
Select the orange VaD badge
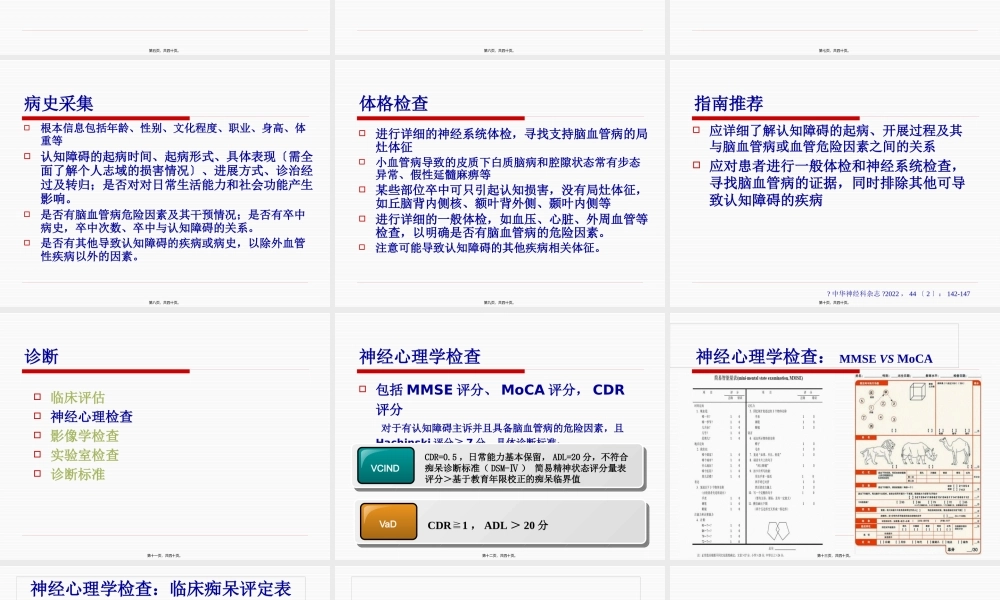click(388, 523)
